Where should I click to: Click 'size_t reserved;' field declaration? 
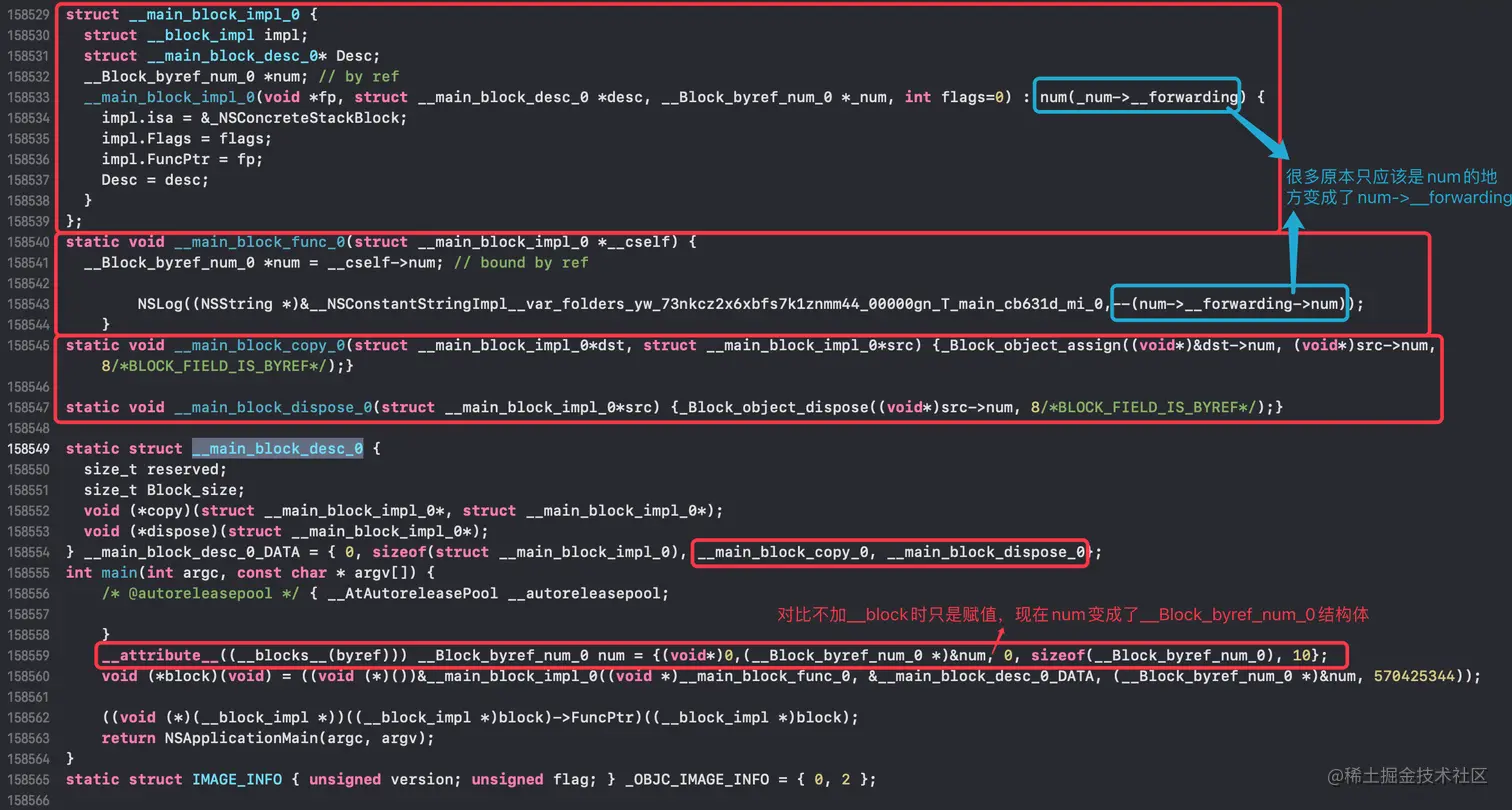[155, 469]
